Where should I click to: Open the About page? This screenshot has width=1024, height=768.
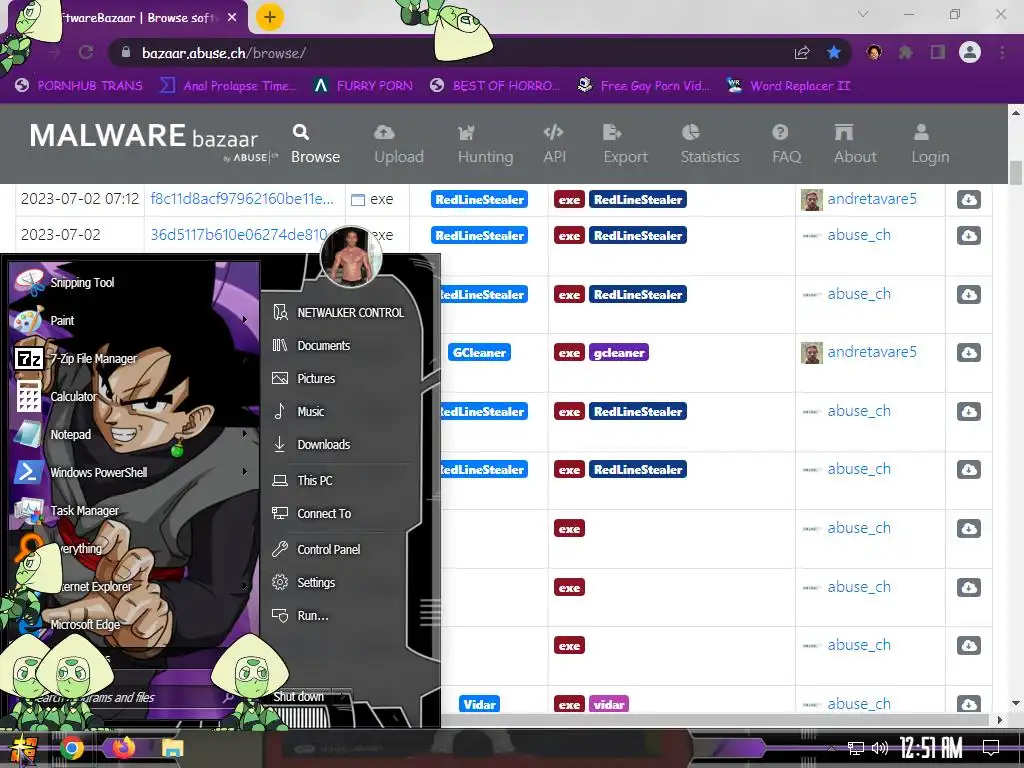point(855,144)
